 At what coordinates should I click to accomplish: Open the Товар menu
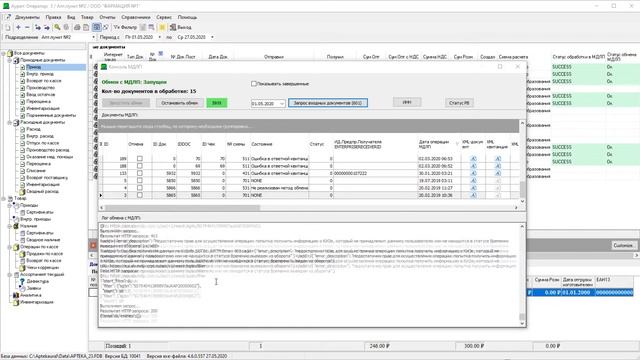87,17
